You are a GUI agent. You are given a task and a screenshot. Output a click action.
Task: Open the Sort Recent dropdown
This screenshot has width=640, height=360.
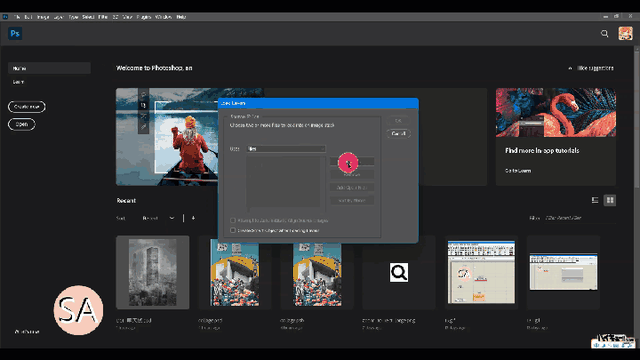click(158, 218)
